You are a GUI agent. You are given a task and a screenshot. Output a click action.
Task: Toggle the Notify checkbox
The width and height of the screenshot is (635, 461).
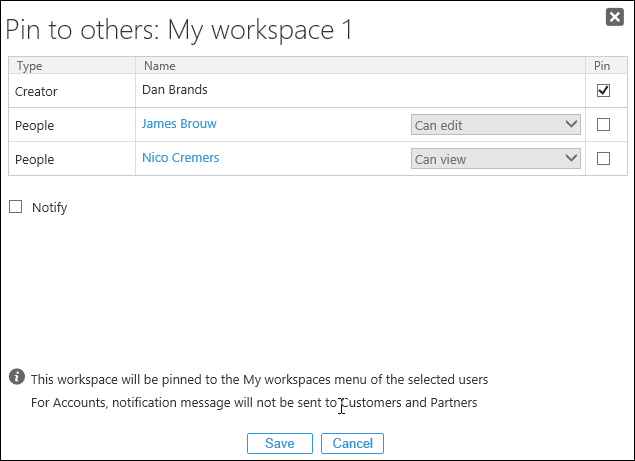point(15,207)
